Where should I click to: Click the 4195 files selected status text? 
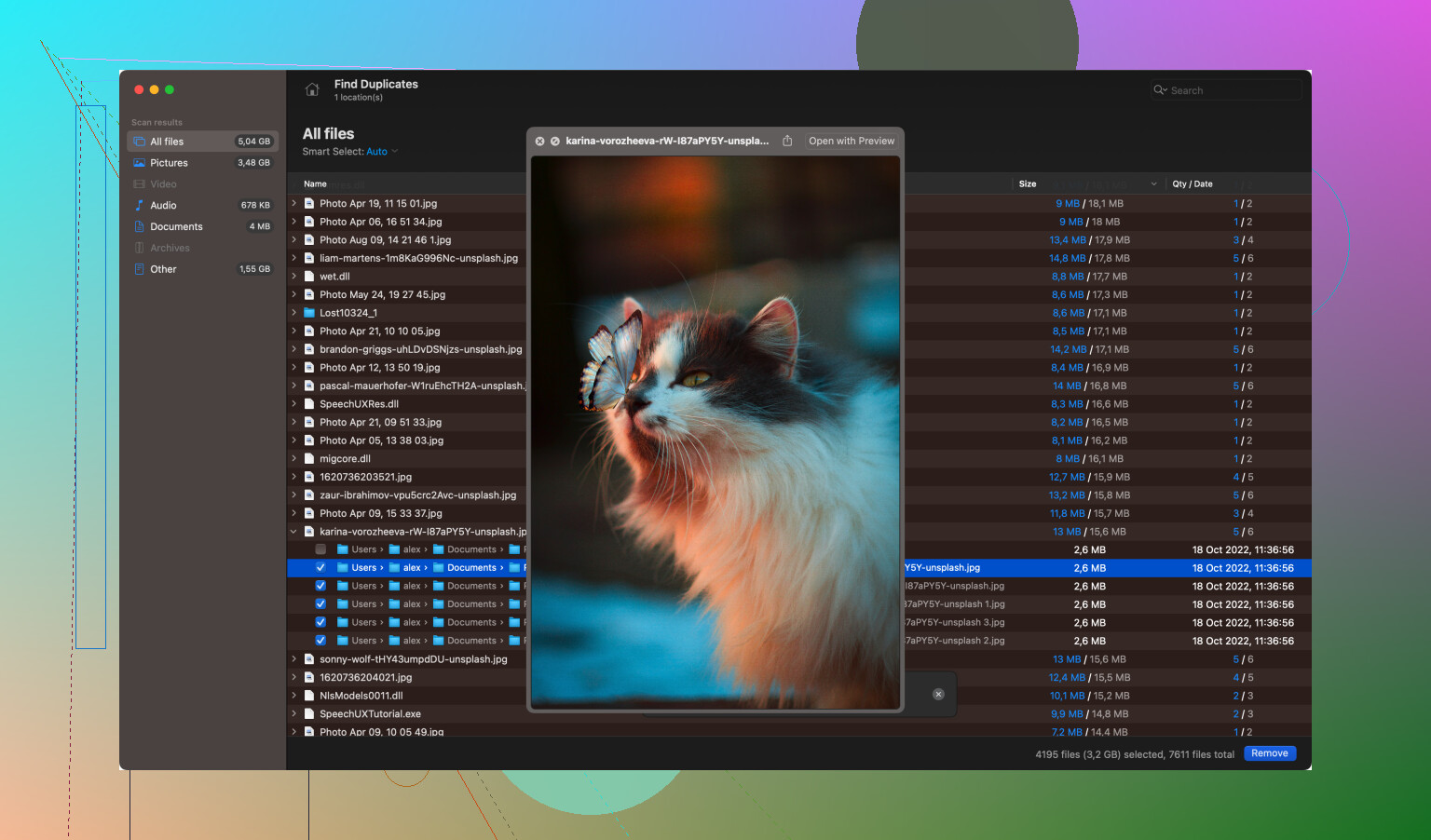[1135, 754]
